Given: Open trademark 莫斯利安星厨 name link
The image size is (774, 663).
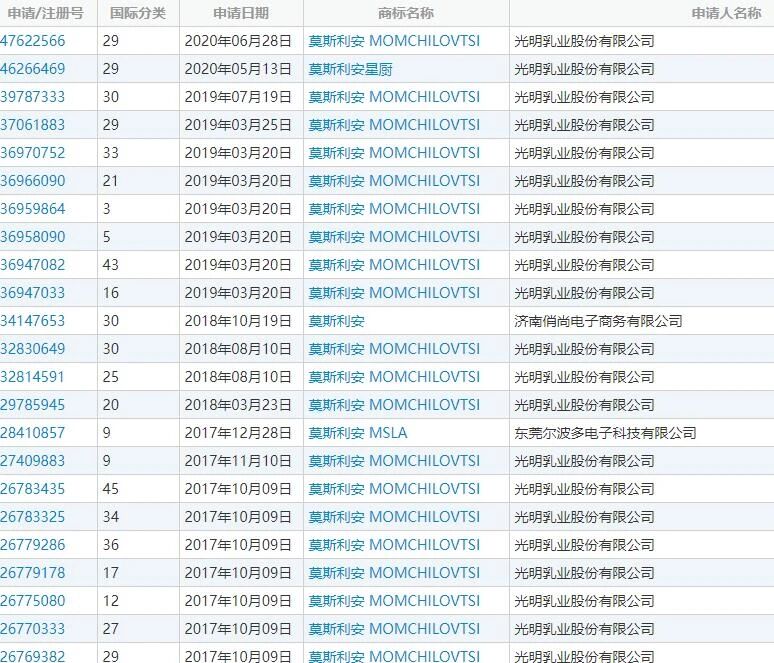Looking at the screenshot, I should click(x=350, y=69).
